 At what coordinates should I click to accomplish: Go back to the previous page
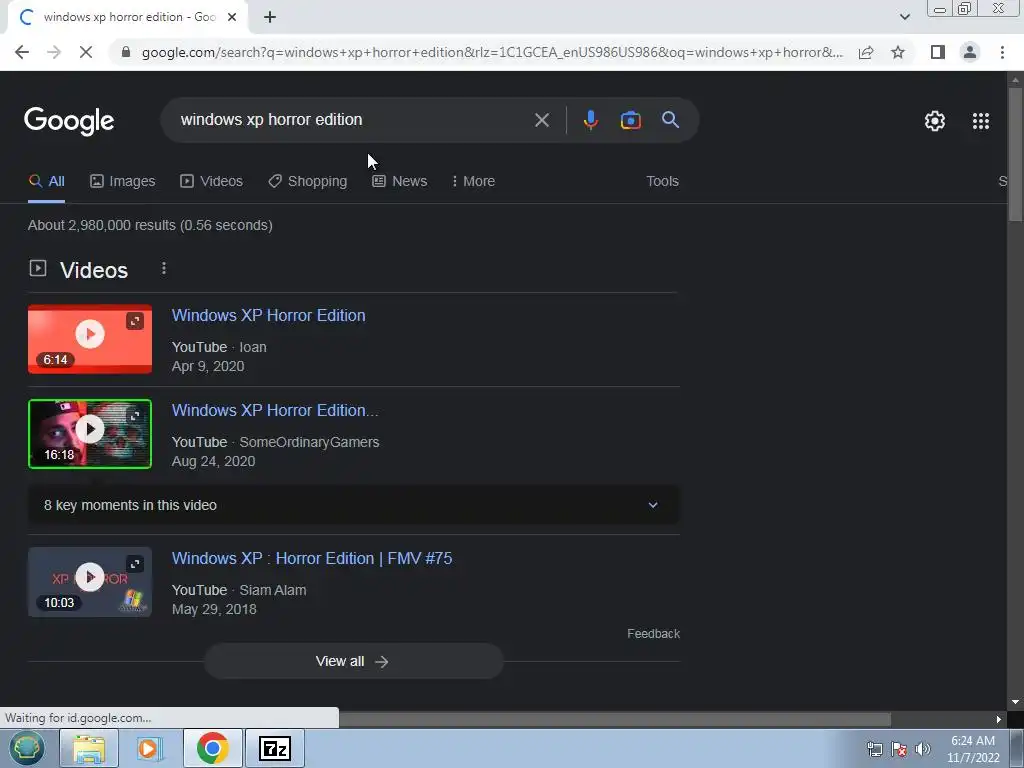[22, 52]
